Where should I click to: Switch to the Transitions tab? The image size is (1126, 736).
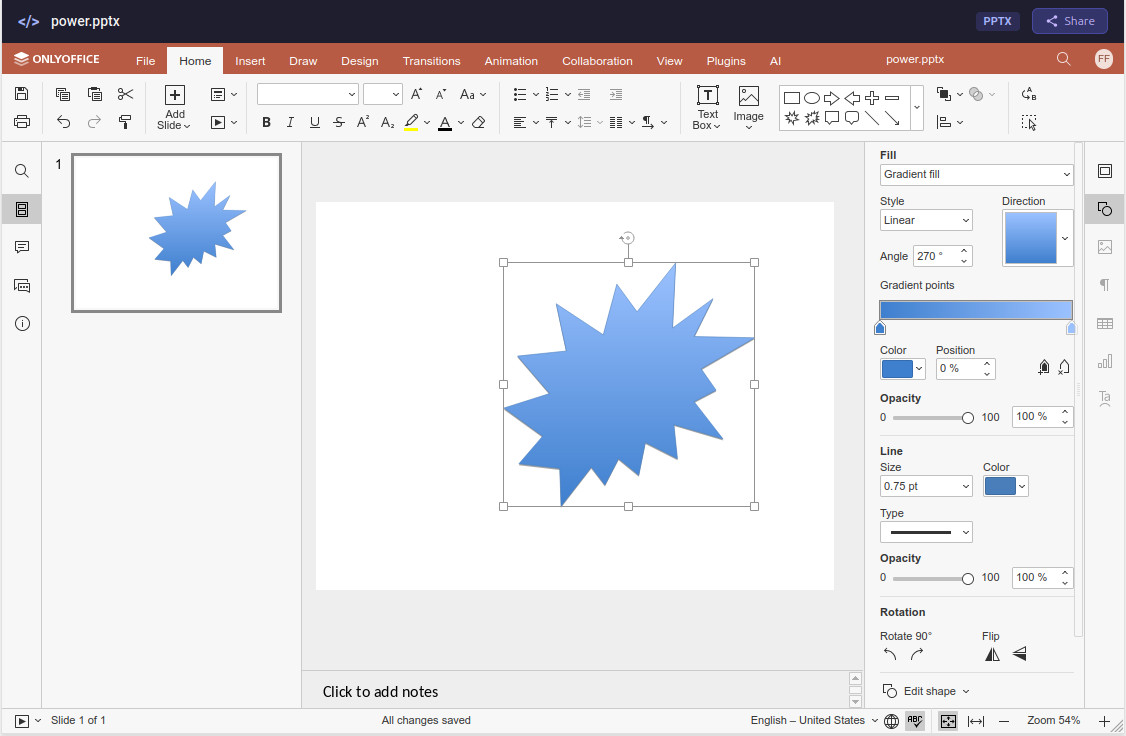point(431,60)
